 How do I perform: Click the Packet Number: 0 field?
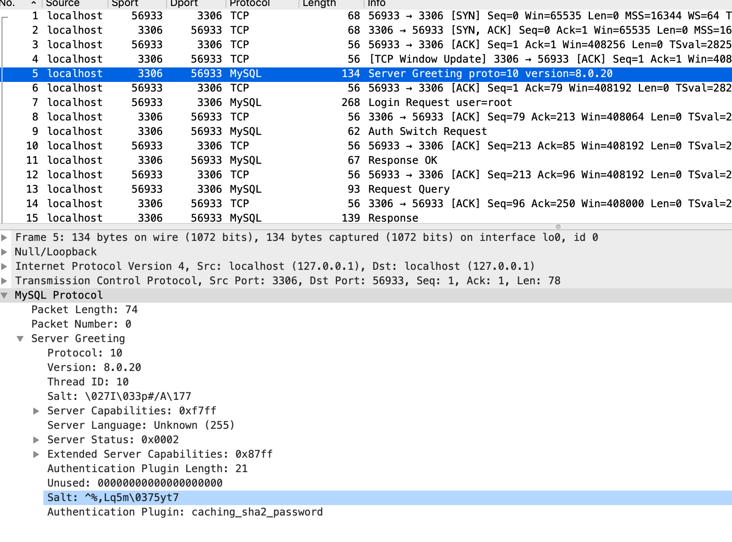pos(81,324)
